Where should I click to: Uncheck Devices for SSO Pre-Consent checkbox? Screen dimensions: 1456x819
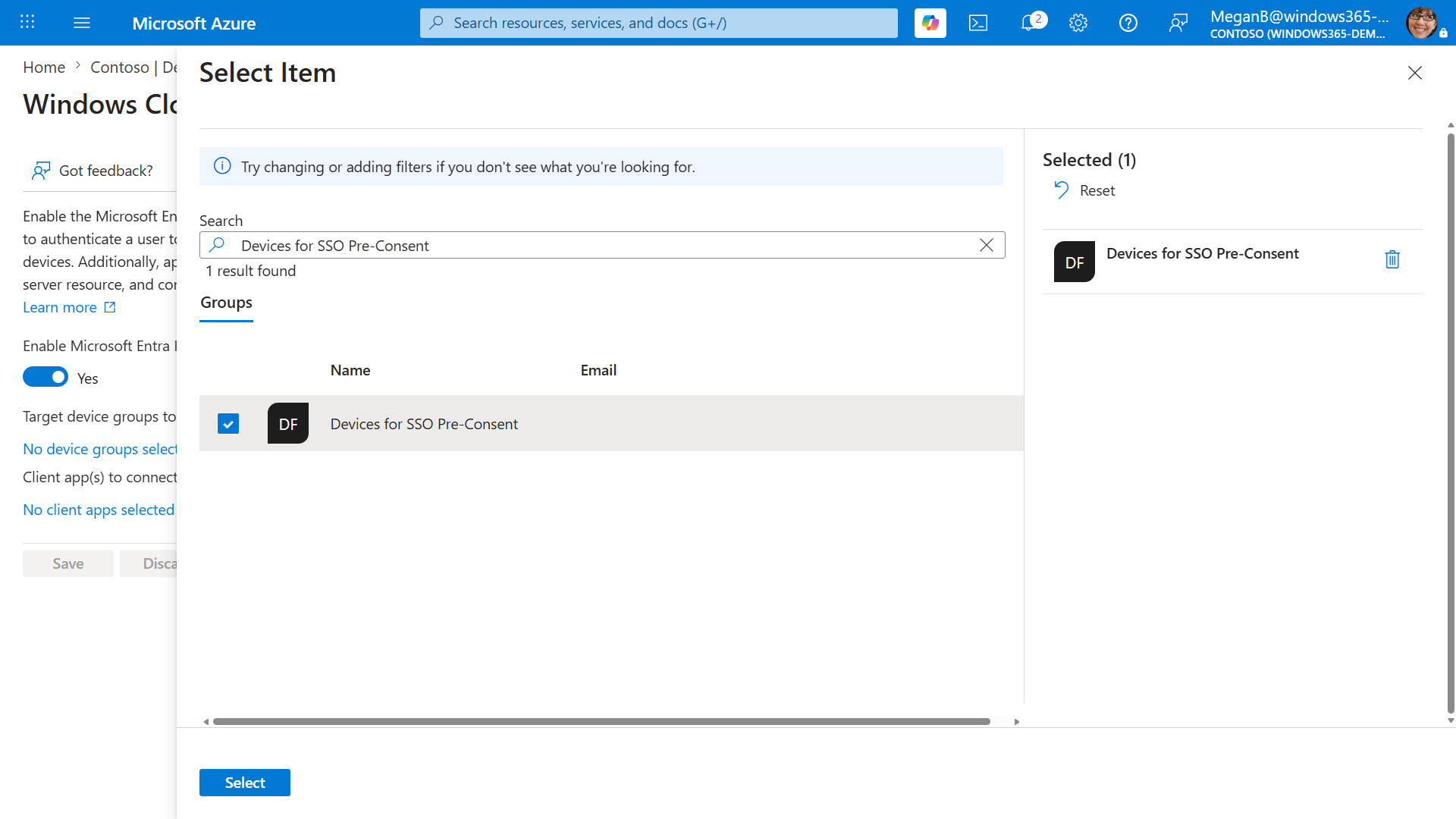228,423
